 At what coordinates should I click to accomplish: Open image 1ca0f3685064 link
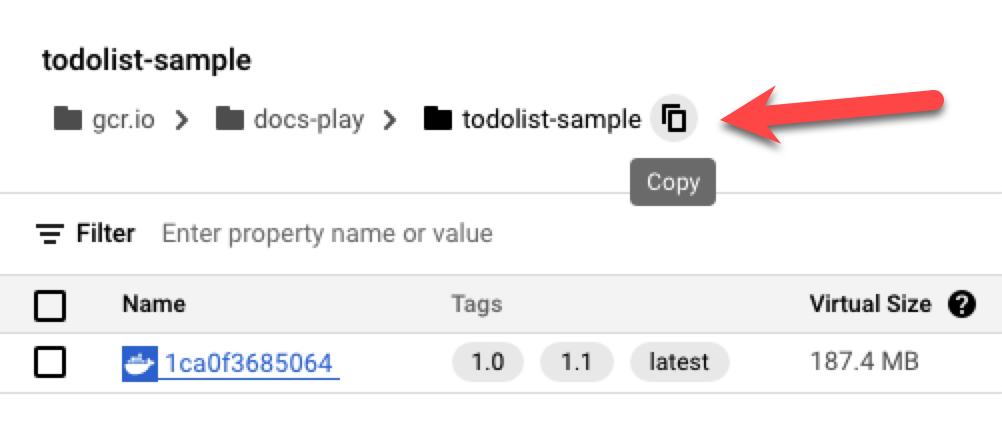click(249, 362)
